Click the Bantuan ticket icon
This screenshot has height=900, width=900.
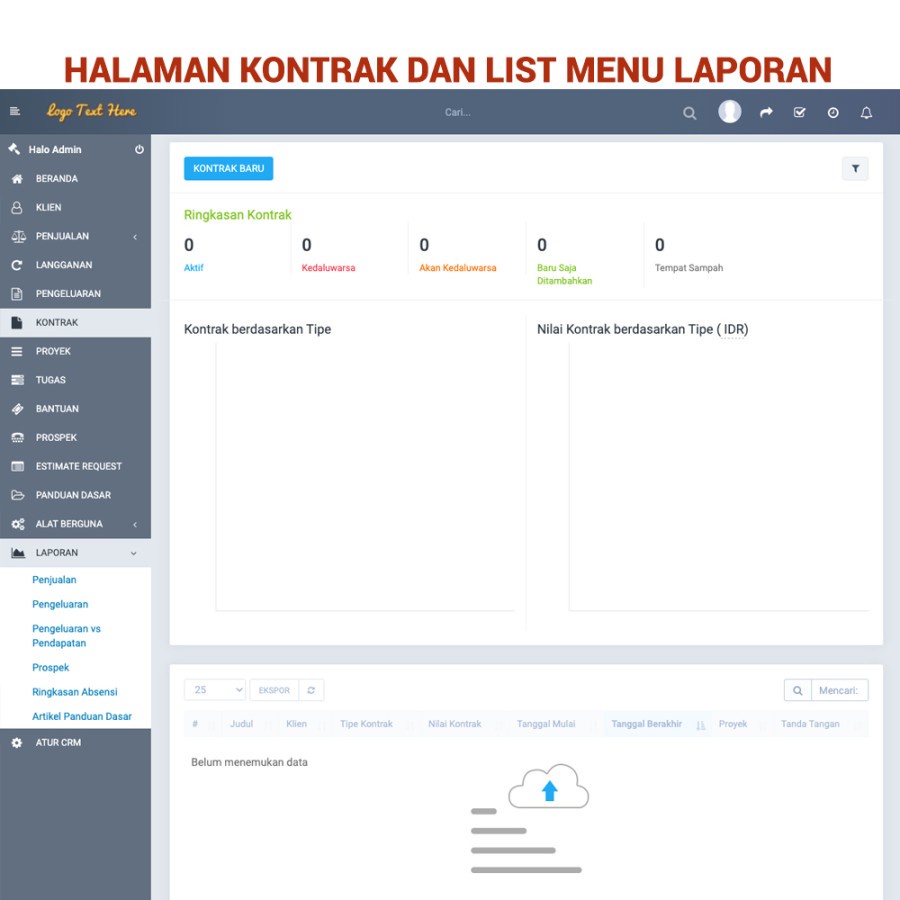click(x=17, y=408)
